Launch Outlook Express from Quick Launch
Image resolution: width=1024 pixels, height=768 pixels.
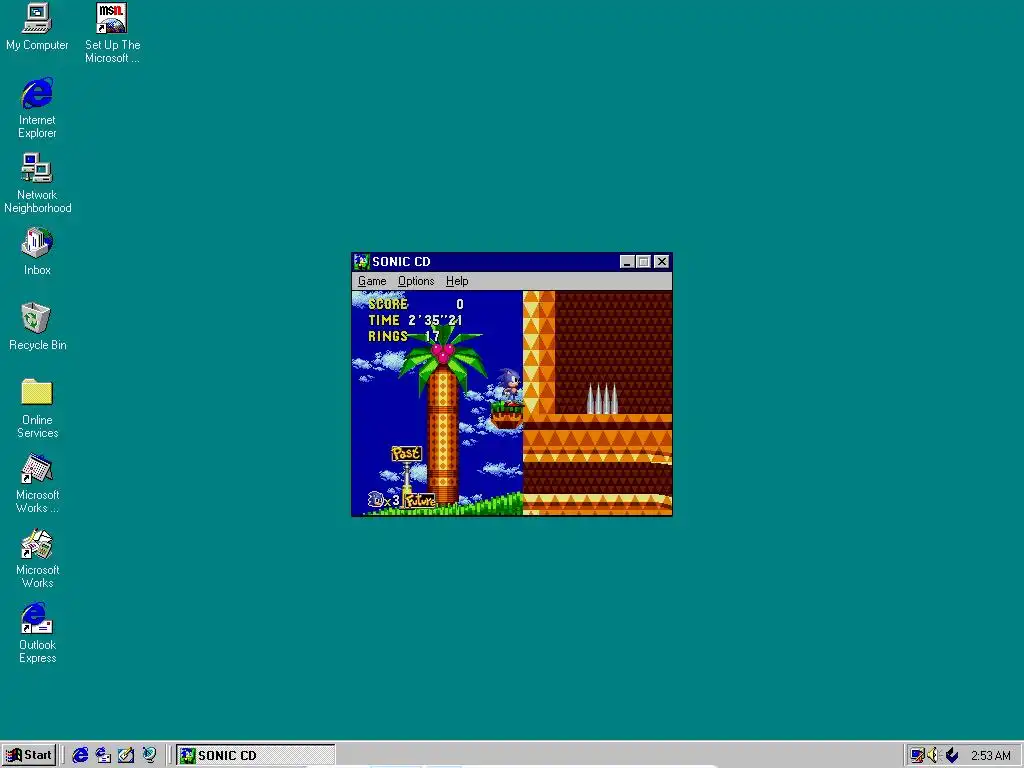tap(103, 756)
